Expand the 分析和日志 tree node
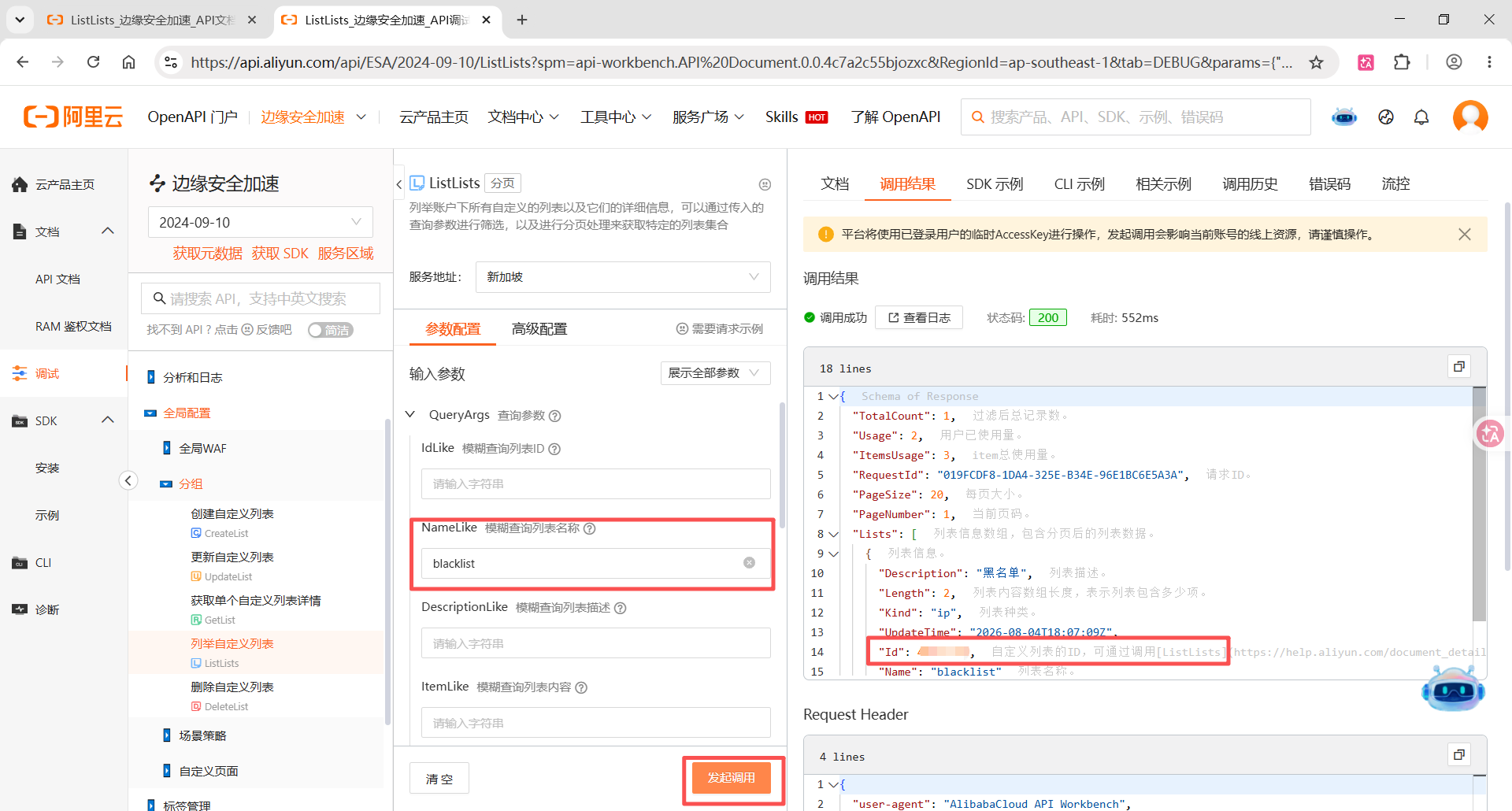Screen dimensions: 1512x811 (151, 377)
